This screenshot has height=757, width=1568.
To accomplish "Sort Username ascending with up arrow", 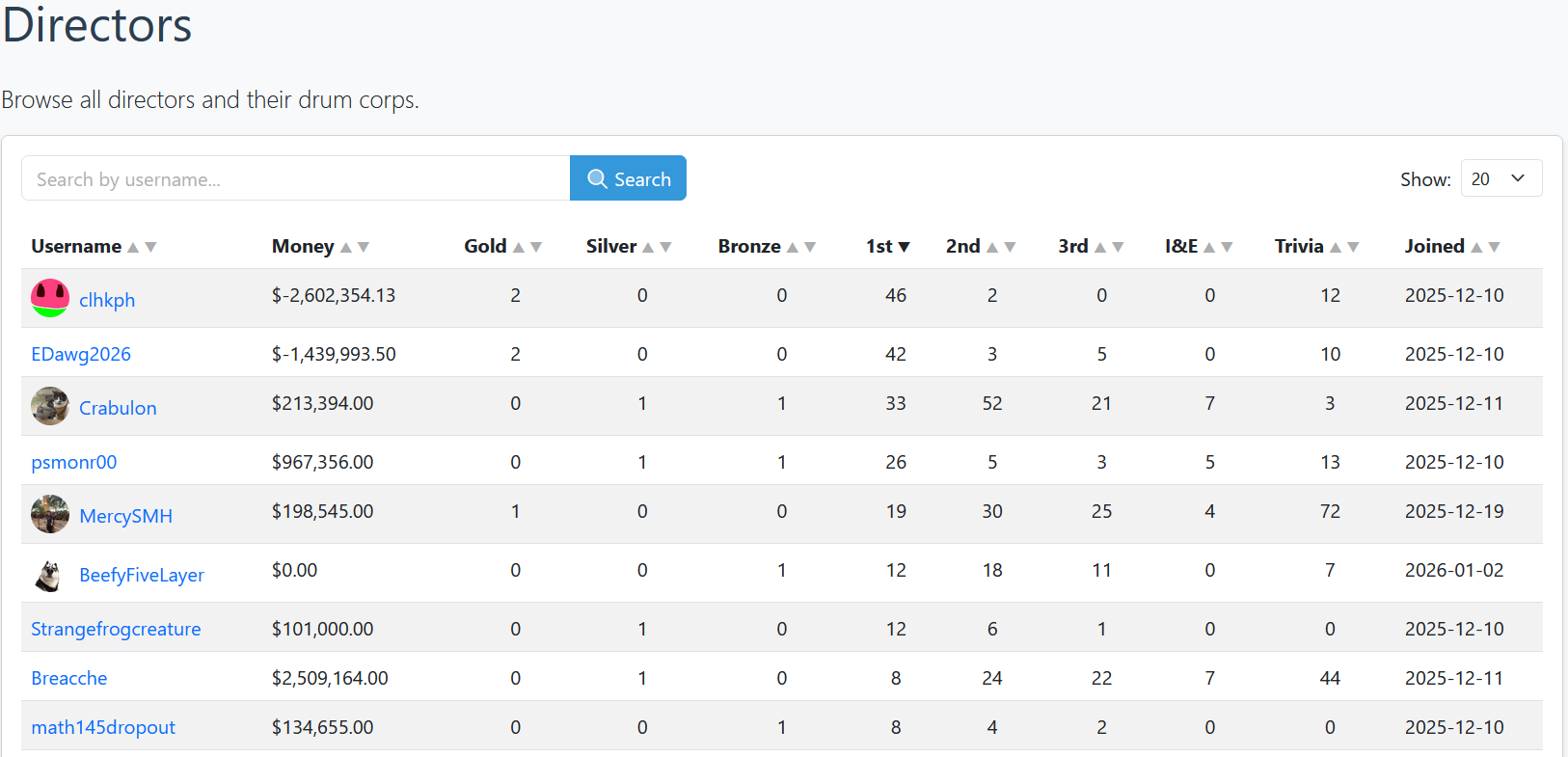I will click(x=133, y=247).
